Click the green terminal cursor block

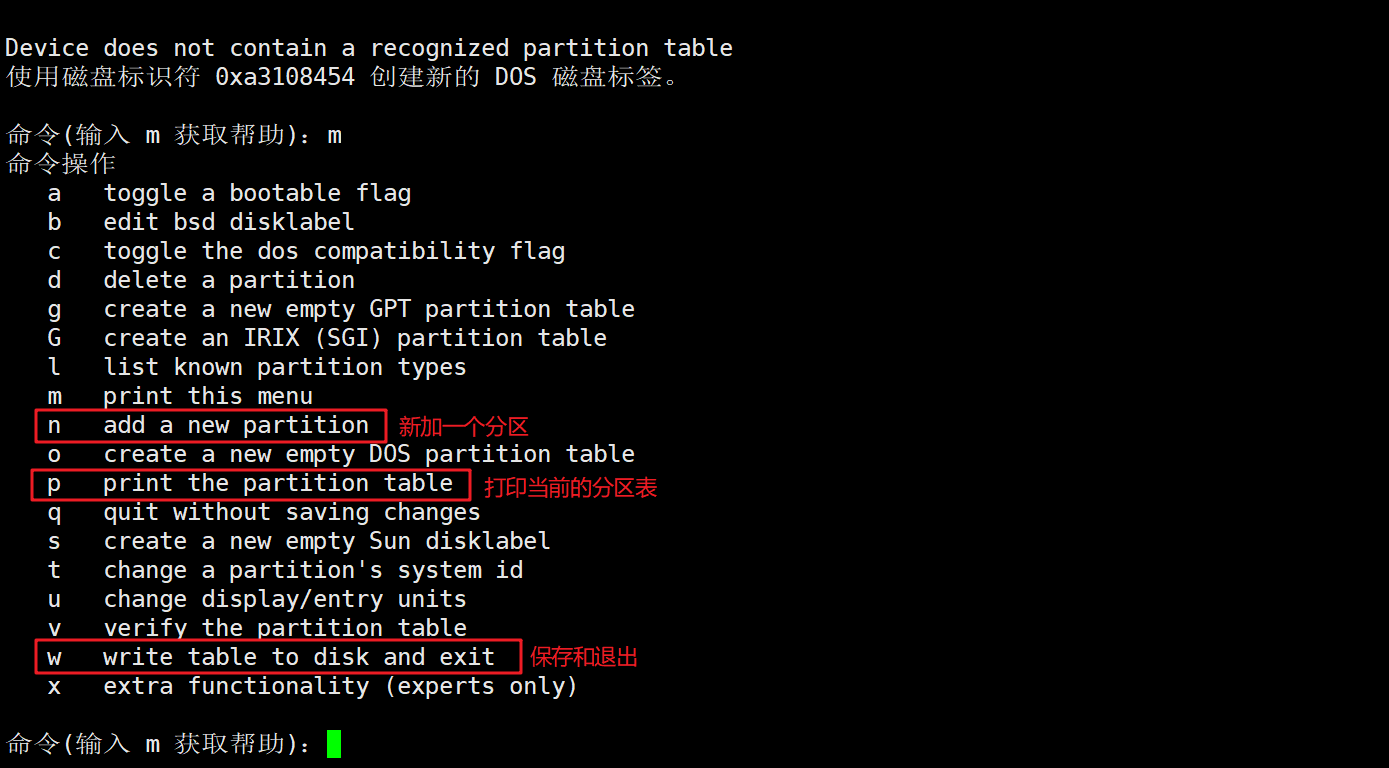pyautogui.click(x=333, y=743)
